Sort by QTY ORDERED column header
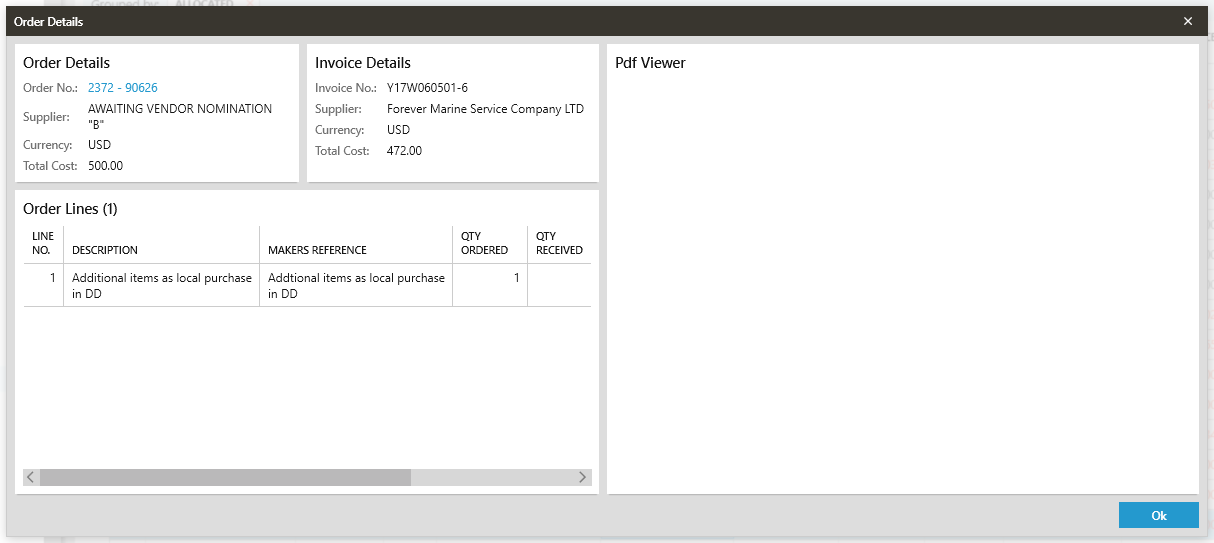1214x543 pixels. [x=484, y=243]
